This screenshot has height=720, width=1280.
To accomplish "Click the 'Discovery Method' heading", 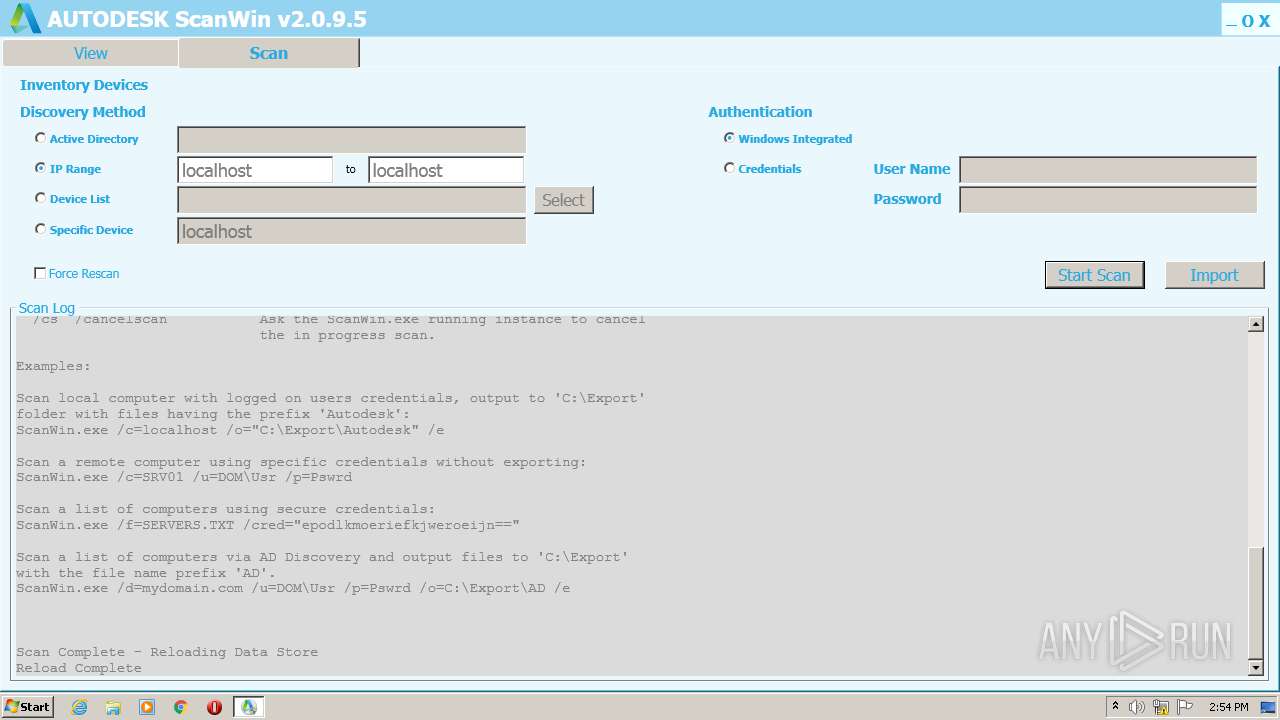I will click(83, 112).
